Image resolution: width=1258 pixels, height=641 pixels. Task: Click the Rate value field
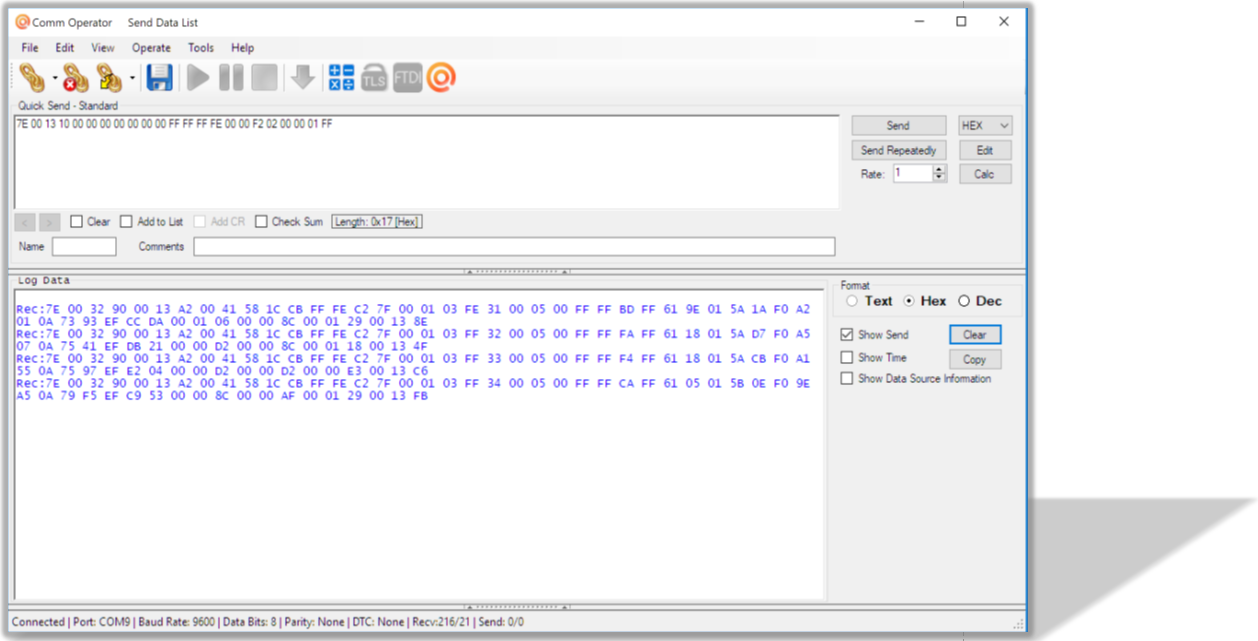tap(913, 174)
